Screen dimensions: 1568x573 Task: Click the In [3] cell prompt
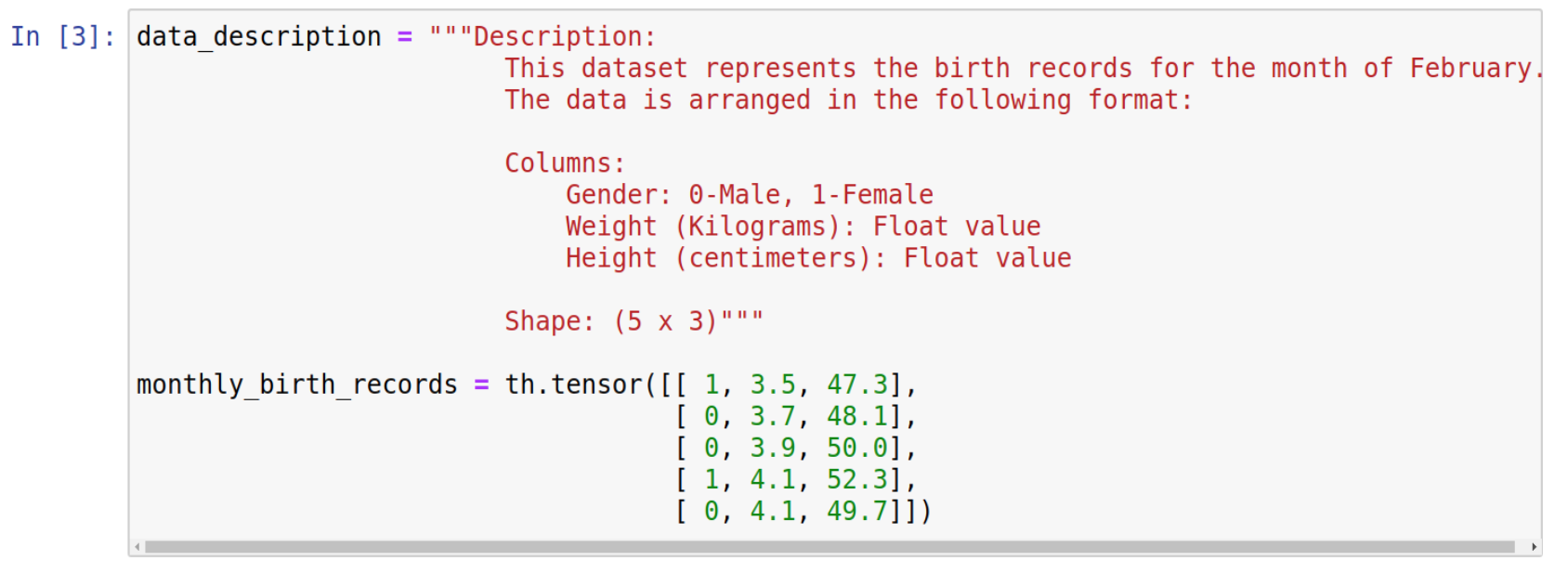[x=63, y=36]
